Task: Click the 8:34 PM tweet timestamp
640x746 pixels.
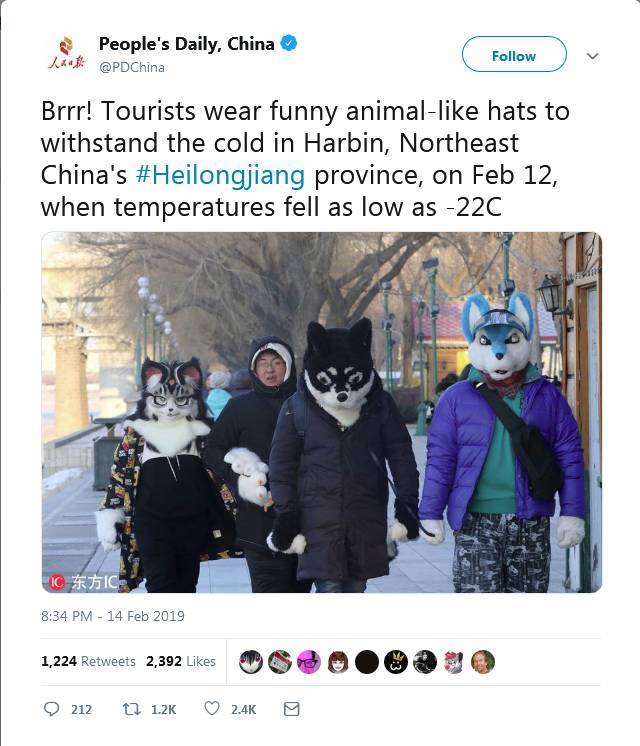Action: (x=113, y=616)
